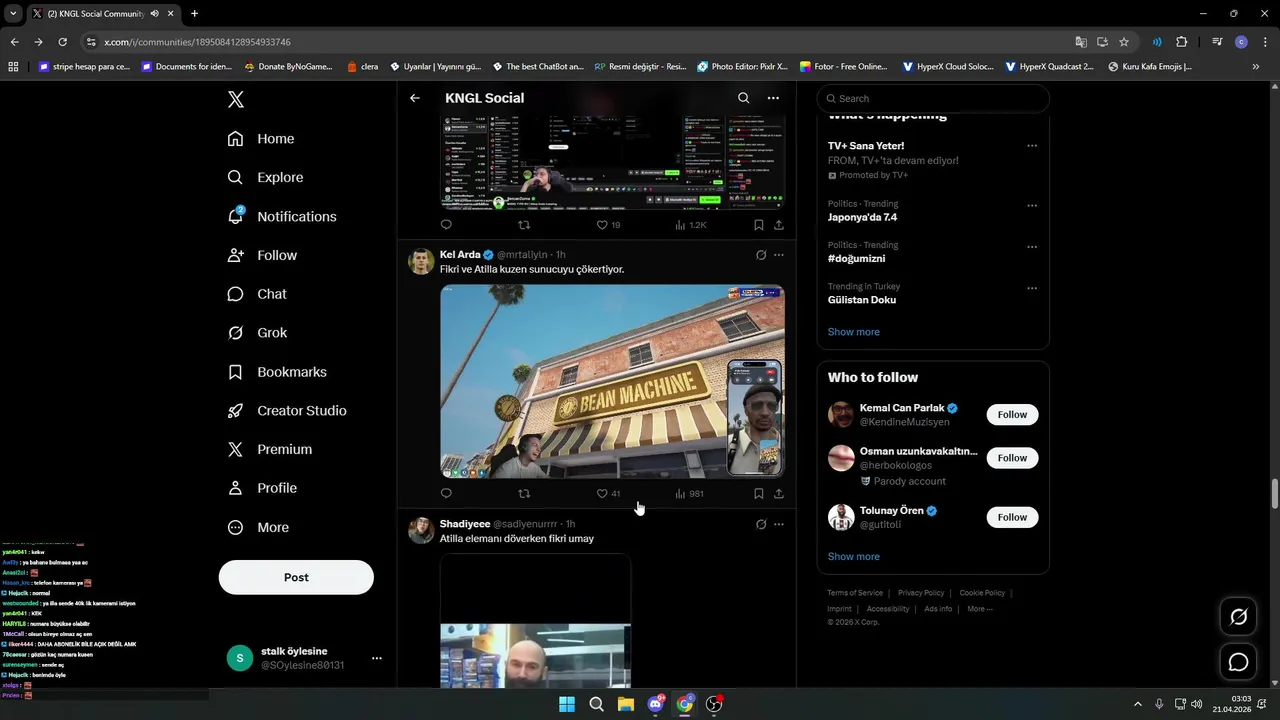Image resolution: width=1280 pixels, height=720 pixels.
Task: Go back from KNGL Social community
Action: (415, 98)
